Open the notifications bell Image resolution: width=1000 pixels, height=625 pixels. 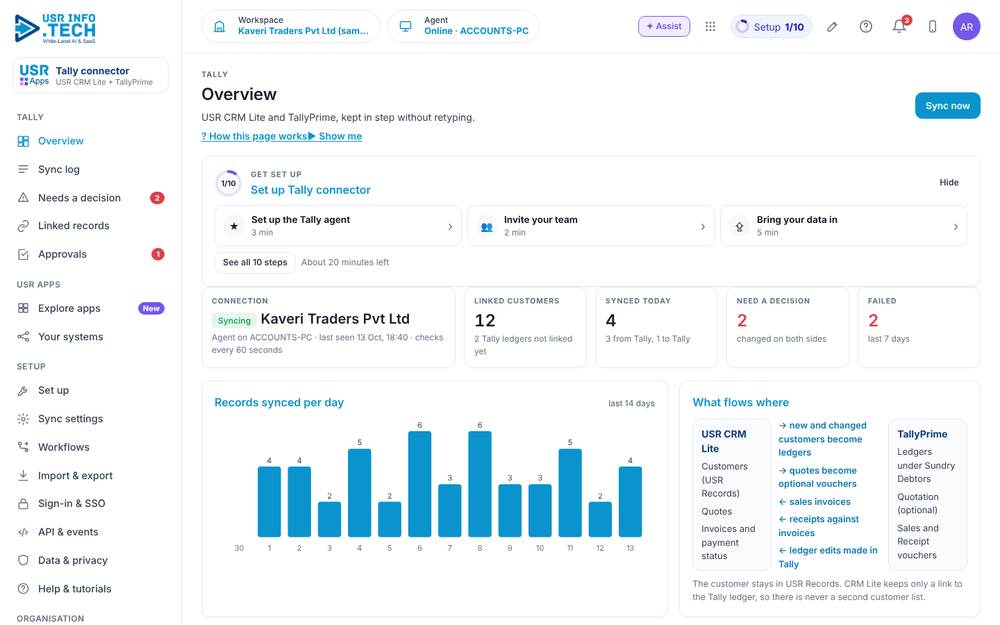(899, 26)
